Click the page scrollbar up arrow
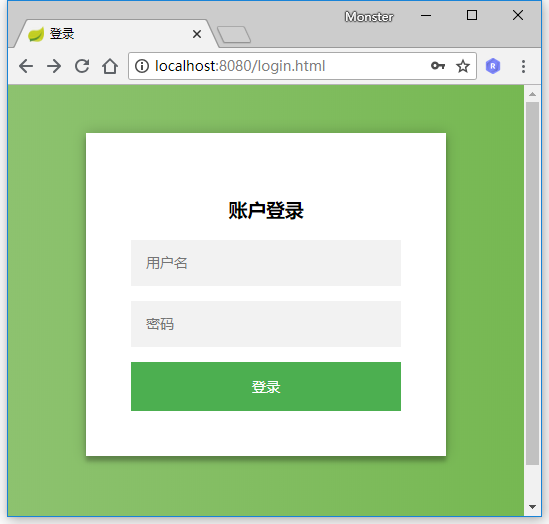Screen dimensions: 549x524 (533, 94)
